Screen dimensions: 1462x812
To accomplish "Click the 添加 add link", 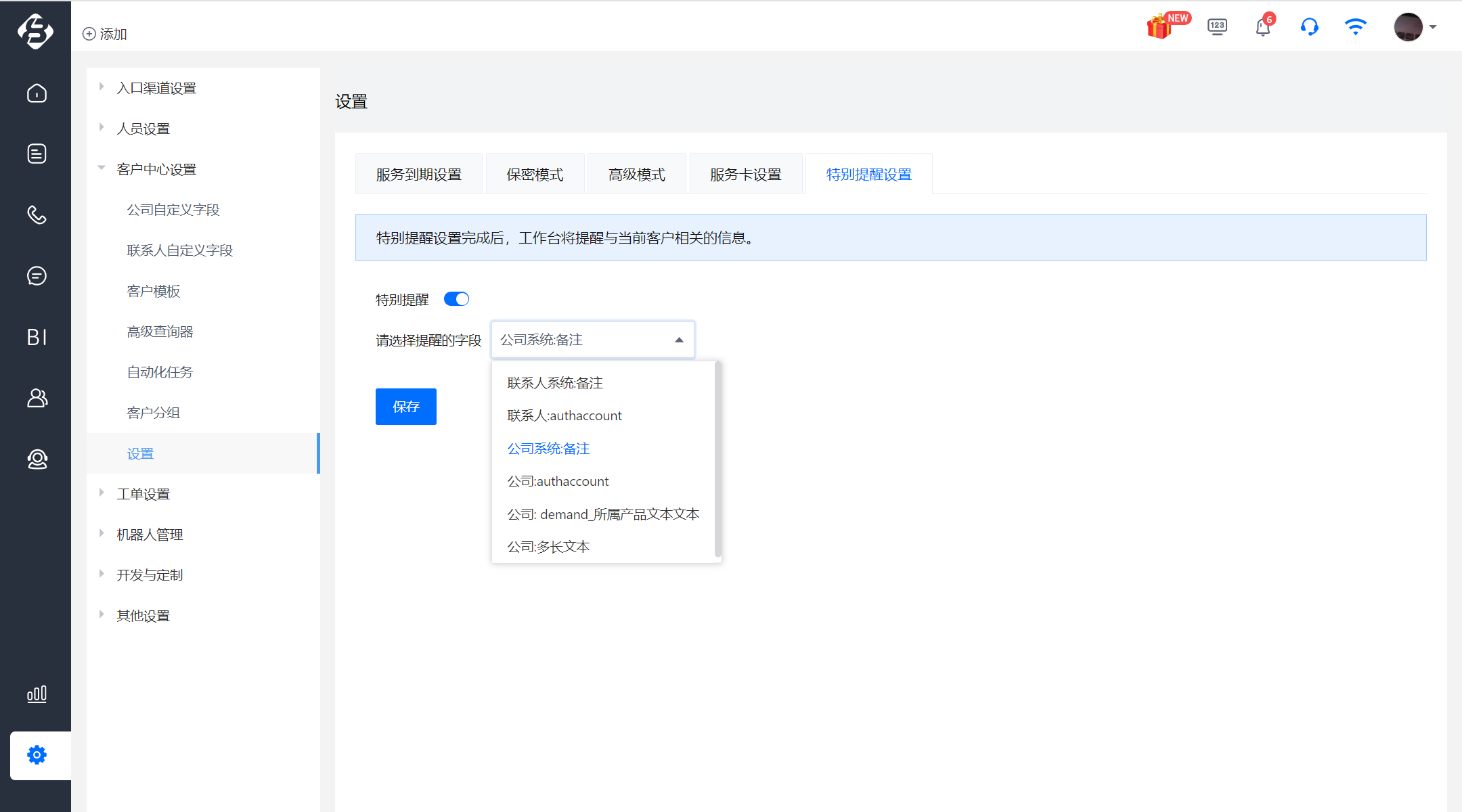I will point(105,34).
